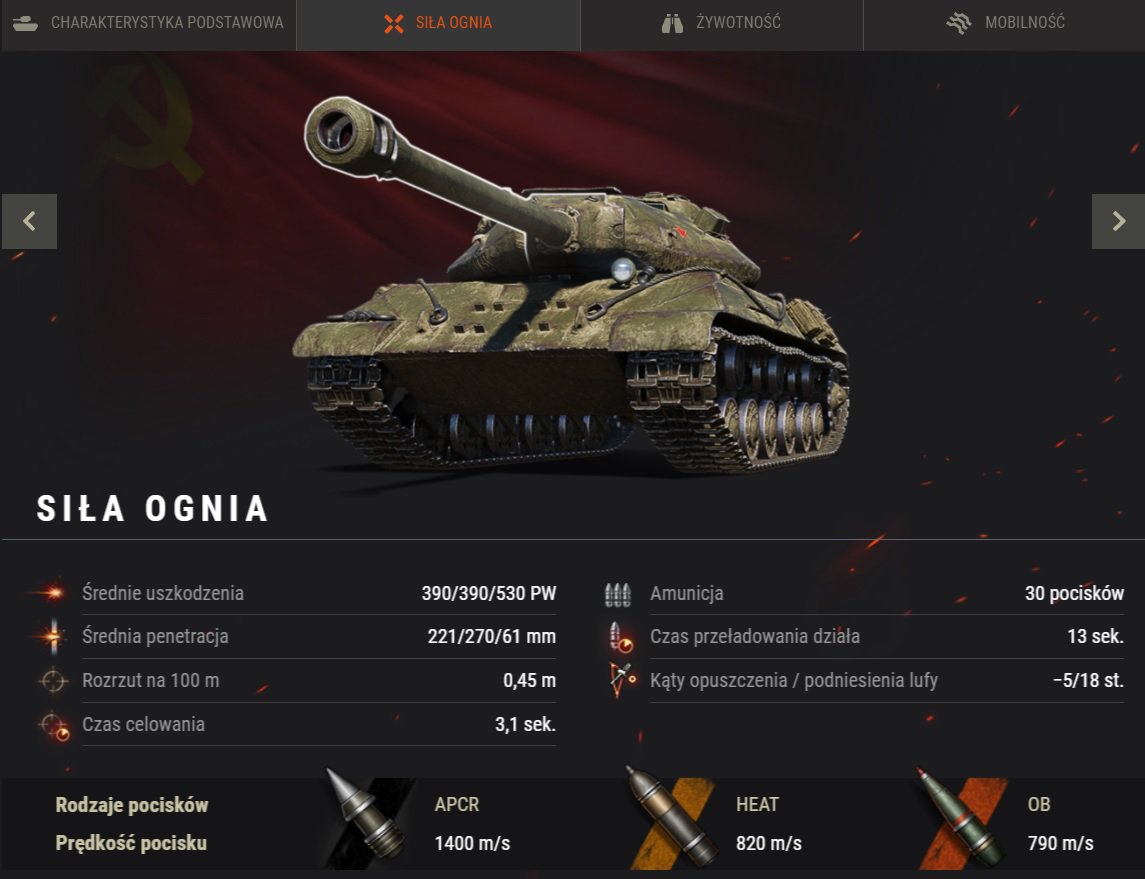Select the Rozrzut na 100 m crosshair icon
This screenshot has height=879, width=1145.
click(x=53, y=680)
